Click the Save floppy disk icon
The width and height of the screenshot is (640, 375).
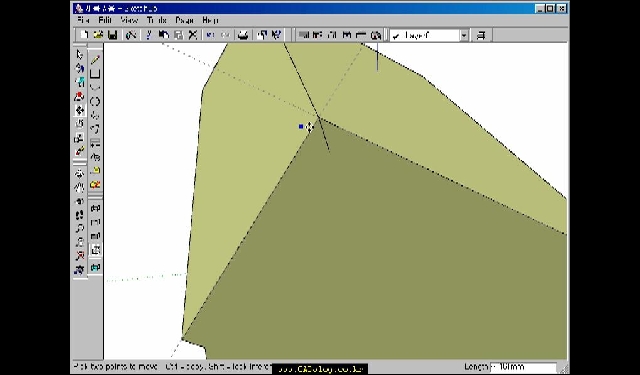point(113,35)
